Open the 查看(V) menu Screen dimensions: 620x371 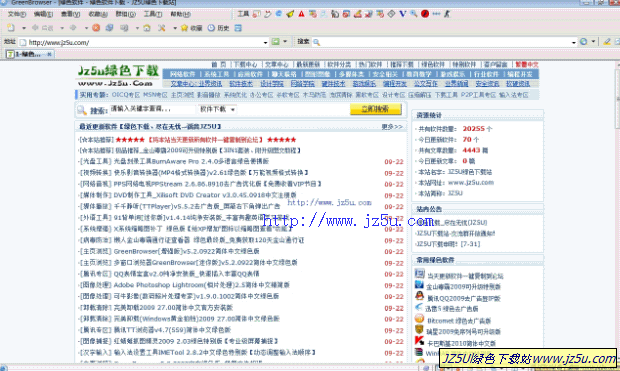pos(70,14)
